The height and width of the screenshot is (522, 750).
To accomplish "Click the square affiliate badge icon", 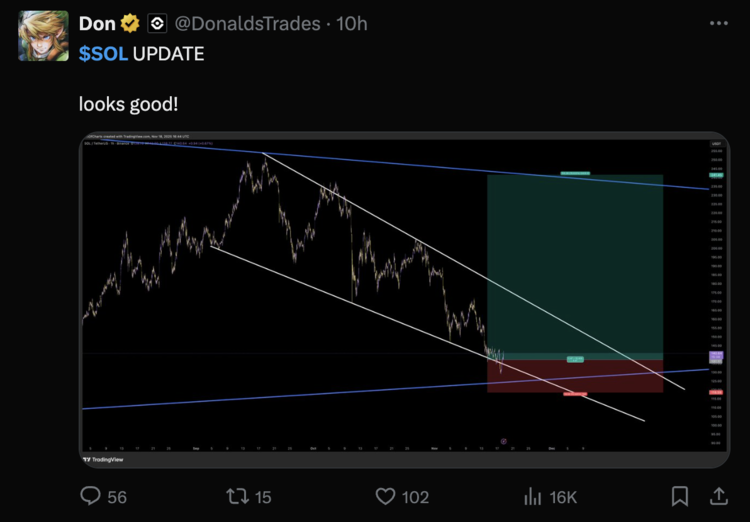I will [x=157, y=23].
